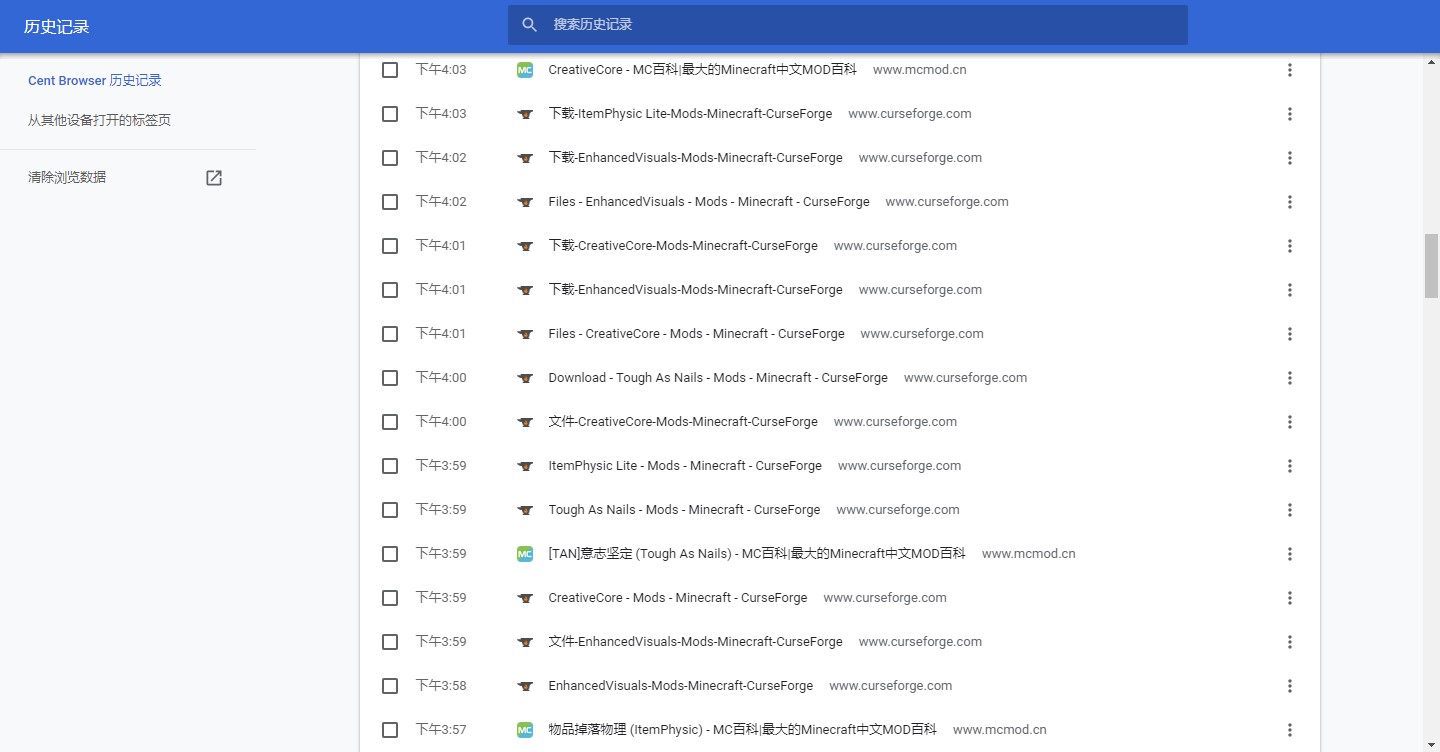Screen dimensions: 1440x752
Task: Select the Download - Tough As Nails checkbox
Action: click(x=390, y=378)
